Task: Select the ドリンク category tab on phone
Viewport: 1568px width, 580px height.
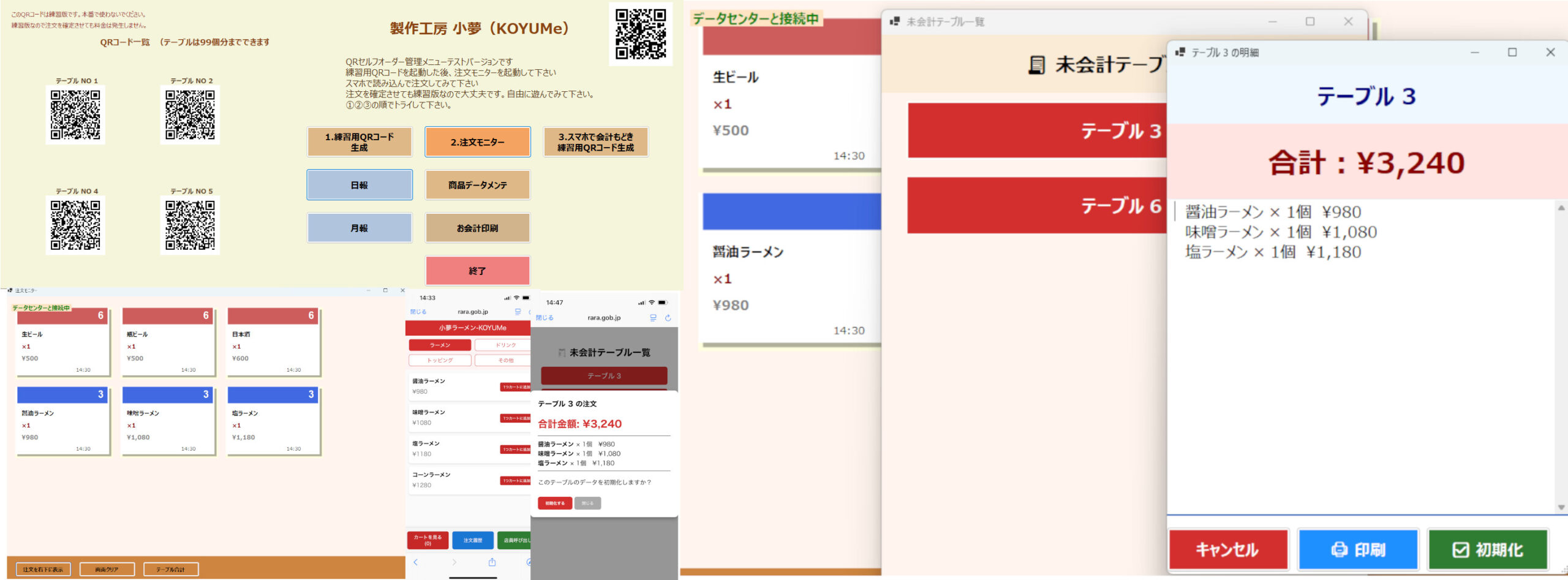Action: point(505,345)
